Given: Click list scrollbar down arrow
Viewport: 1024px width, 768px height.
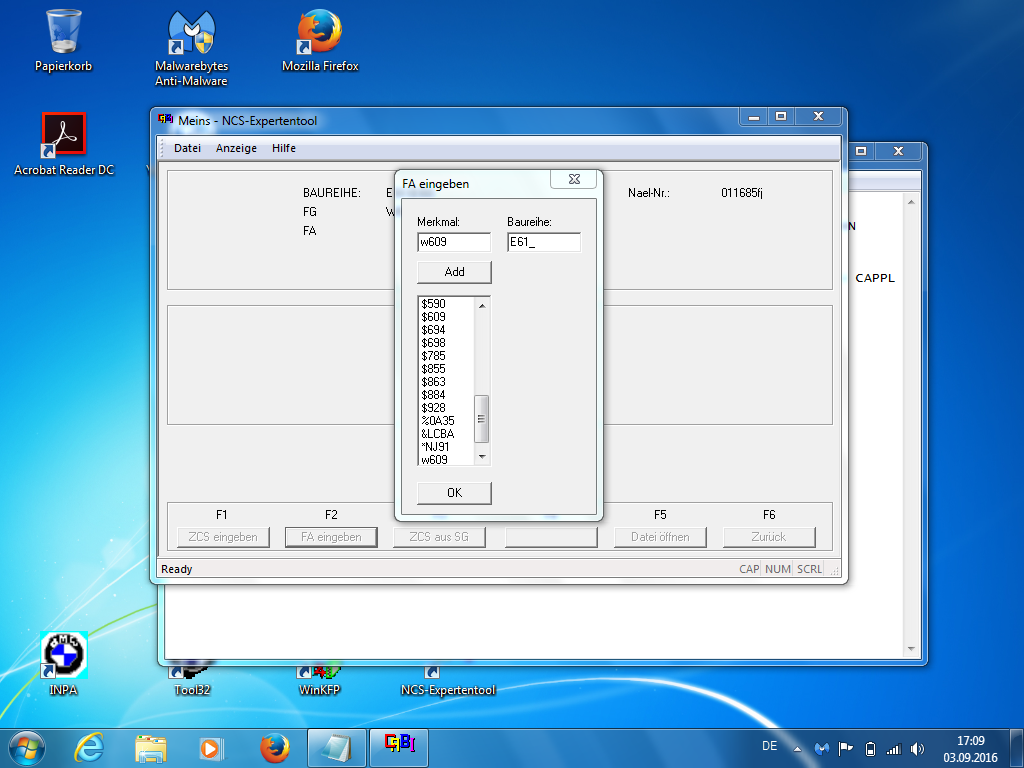Looking at the screenshot, I should (482, 457).
